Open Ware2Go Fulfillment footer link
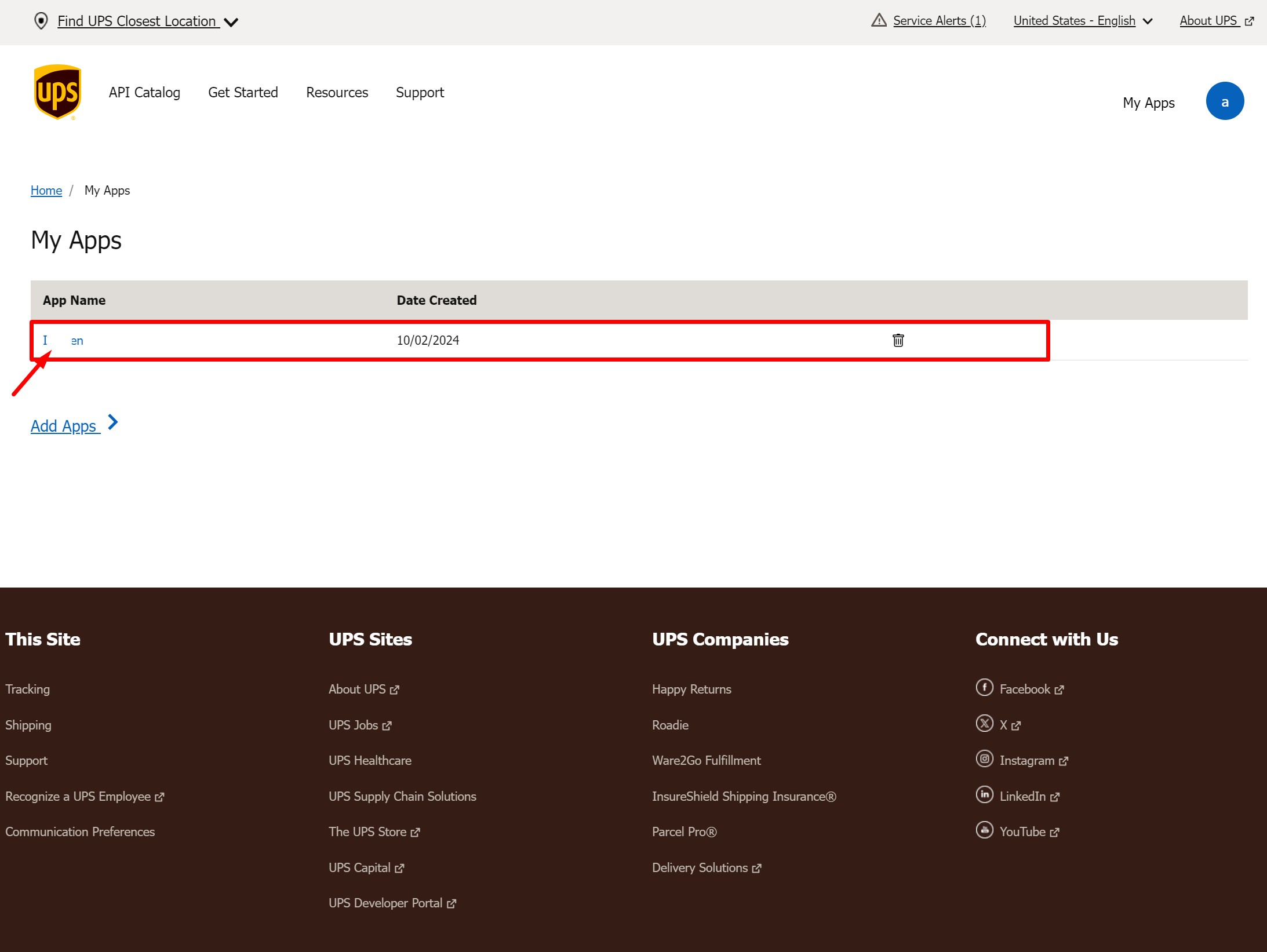 click(707, 760)
